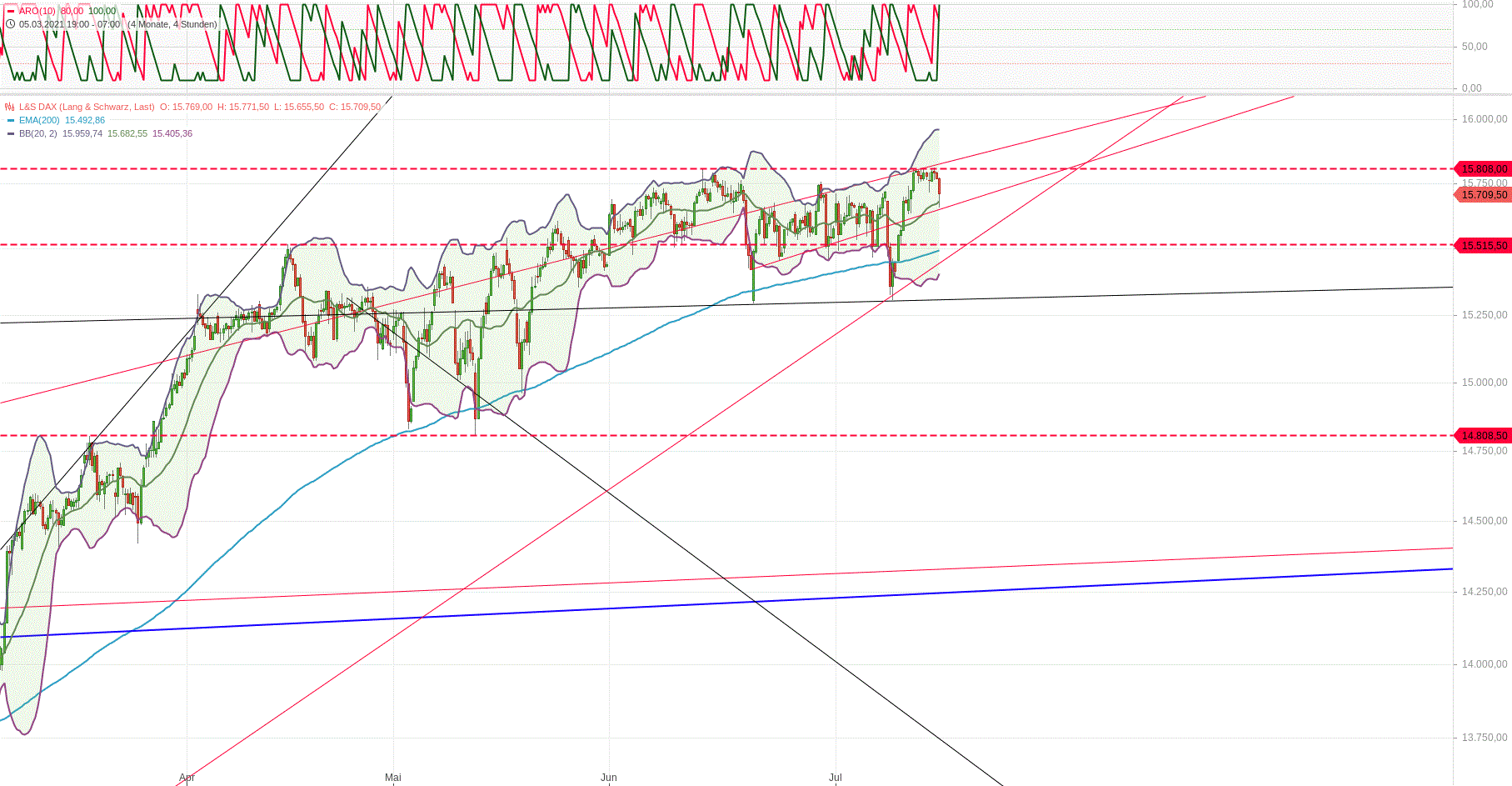Click the red ARO(10) legend marker
This screenshot has height=786, width=1512.
[10, 12]
